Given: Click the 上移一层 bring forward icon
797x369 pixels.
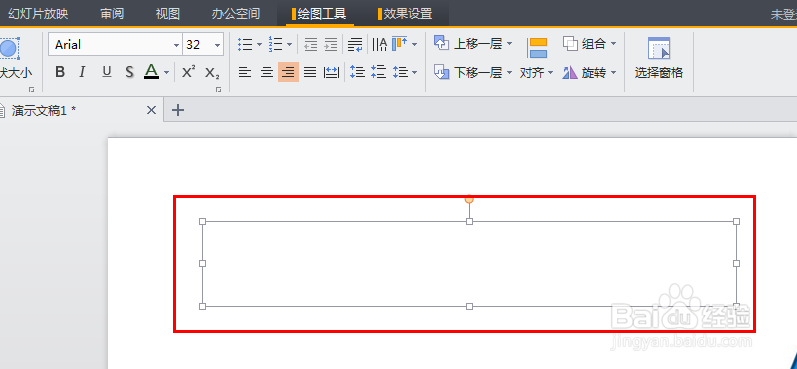Looking at the screenshot, I should pos(441,43).
